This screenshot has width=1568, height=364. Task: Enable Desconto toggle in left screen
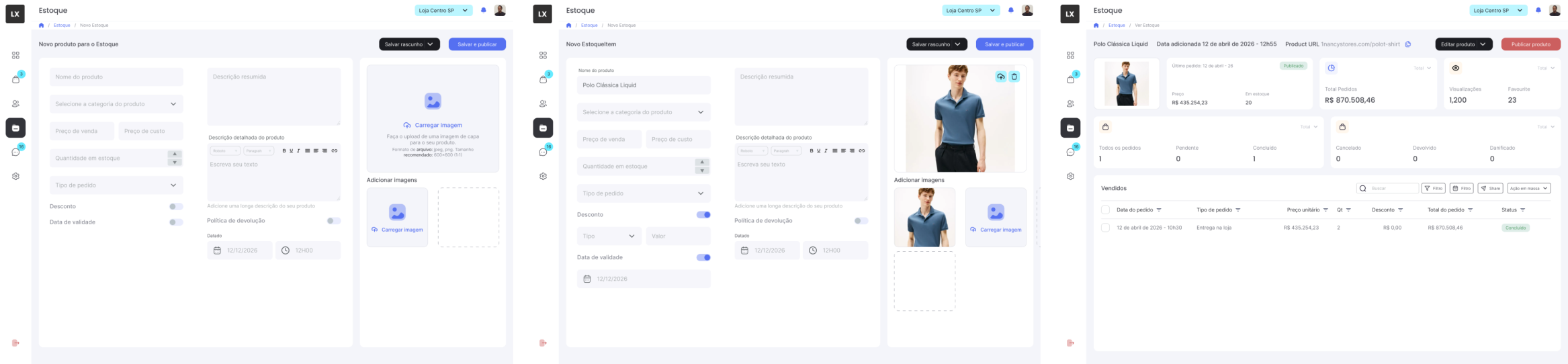point(176,207)
